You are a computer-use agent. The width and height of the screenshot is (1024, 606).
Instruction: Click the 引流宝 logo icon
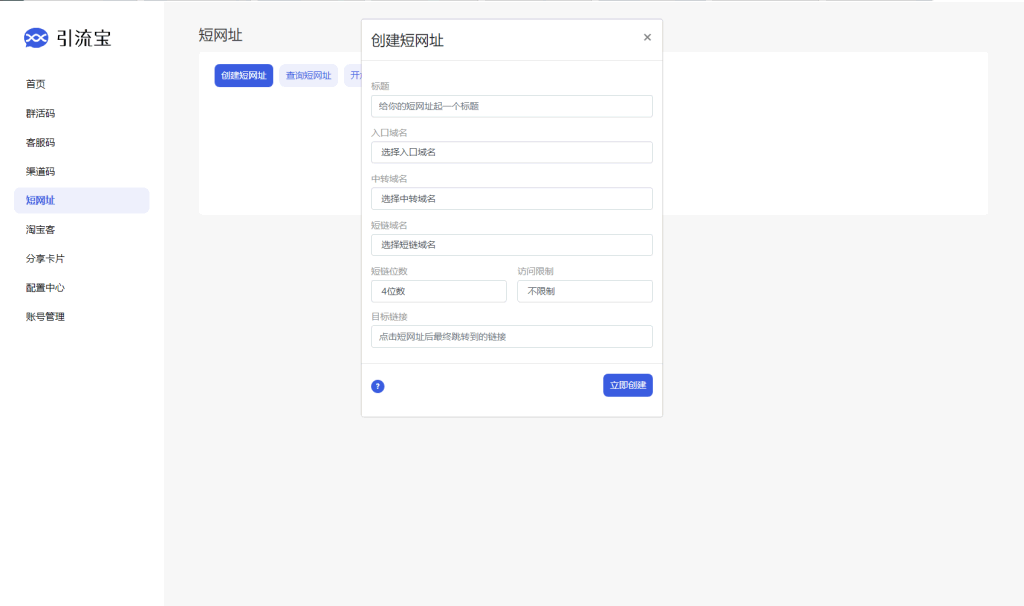click(36, 38)
